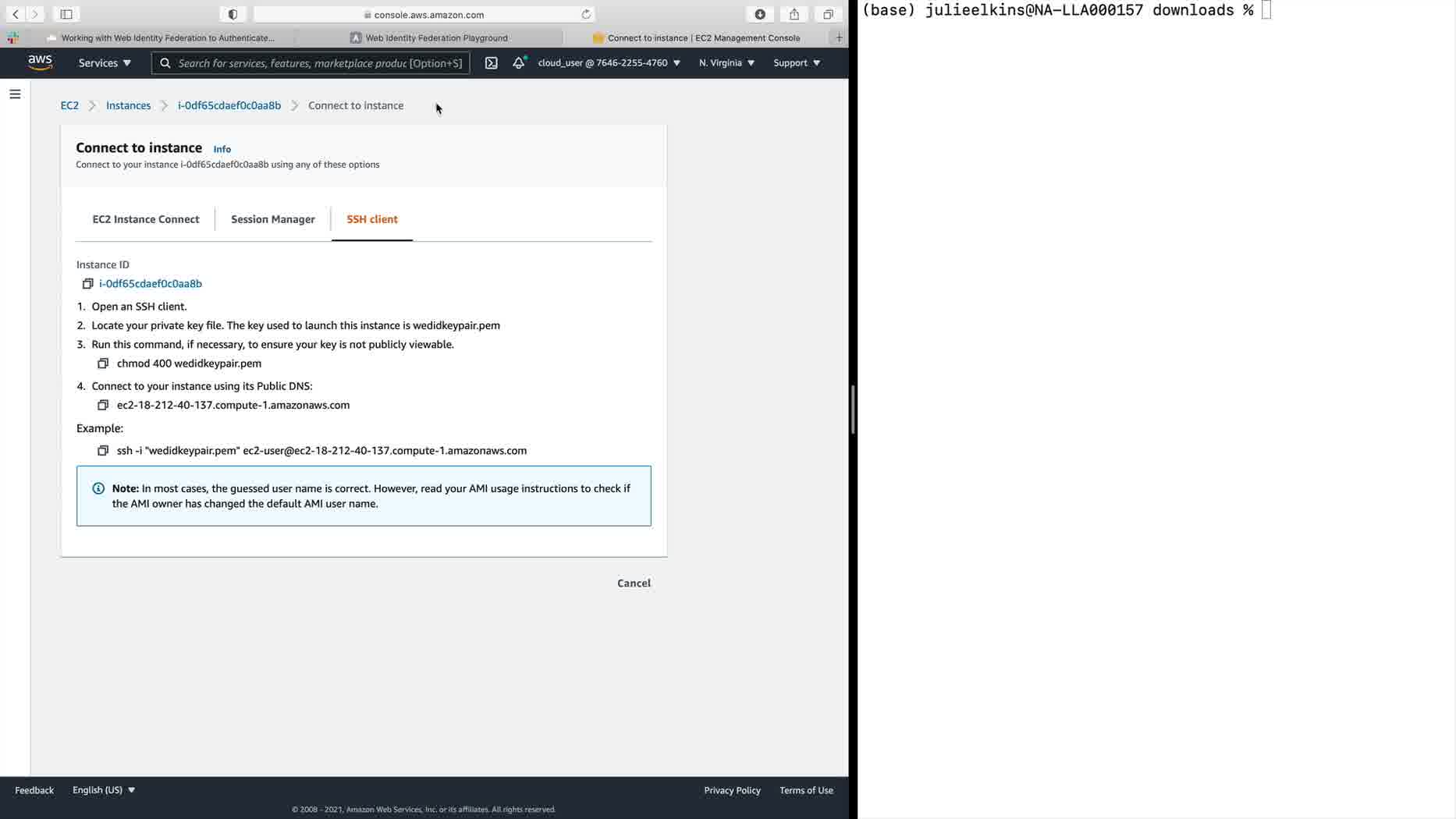Open the Support dropdown menu
This screenshot has height=819, width=1456.
pos(797,62)
